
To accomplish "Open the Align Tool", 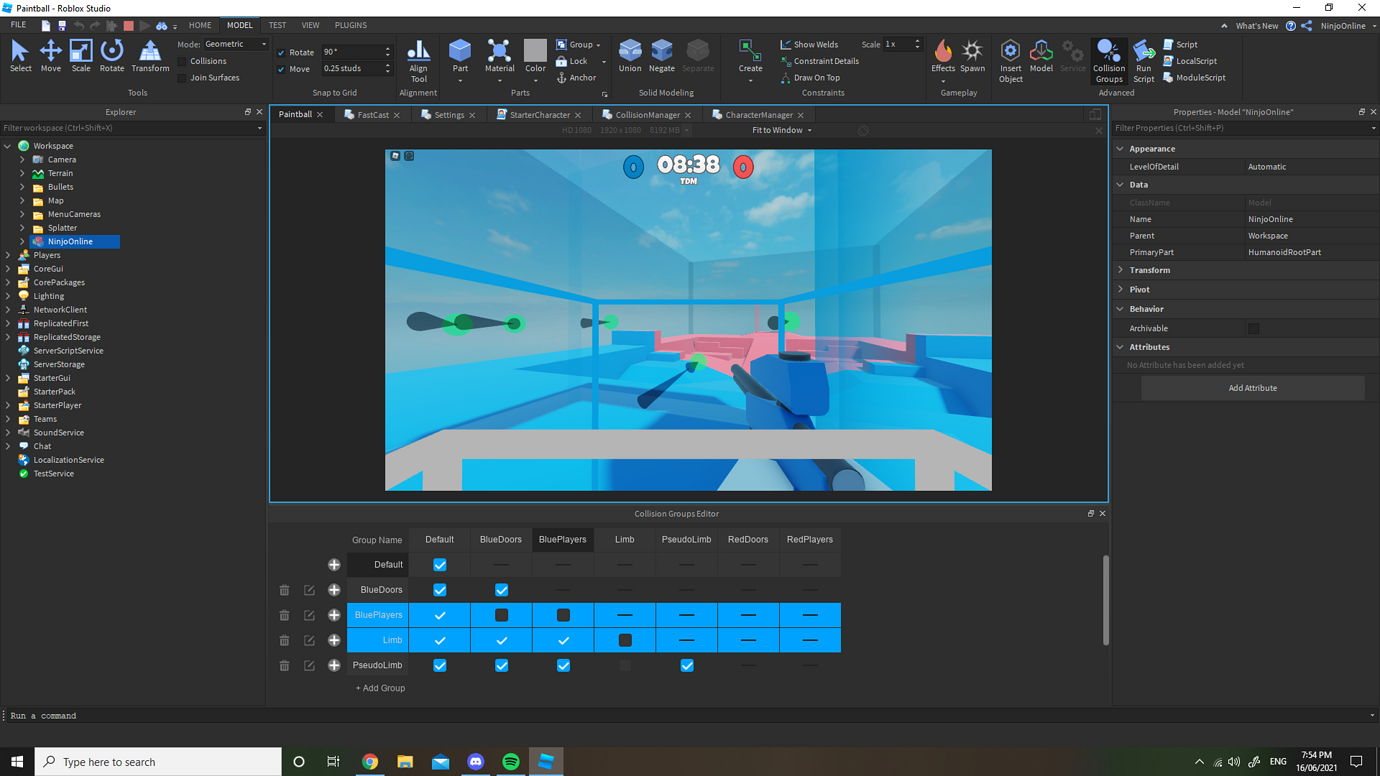I will [418, 61].
